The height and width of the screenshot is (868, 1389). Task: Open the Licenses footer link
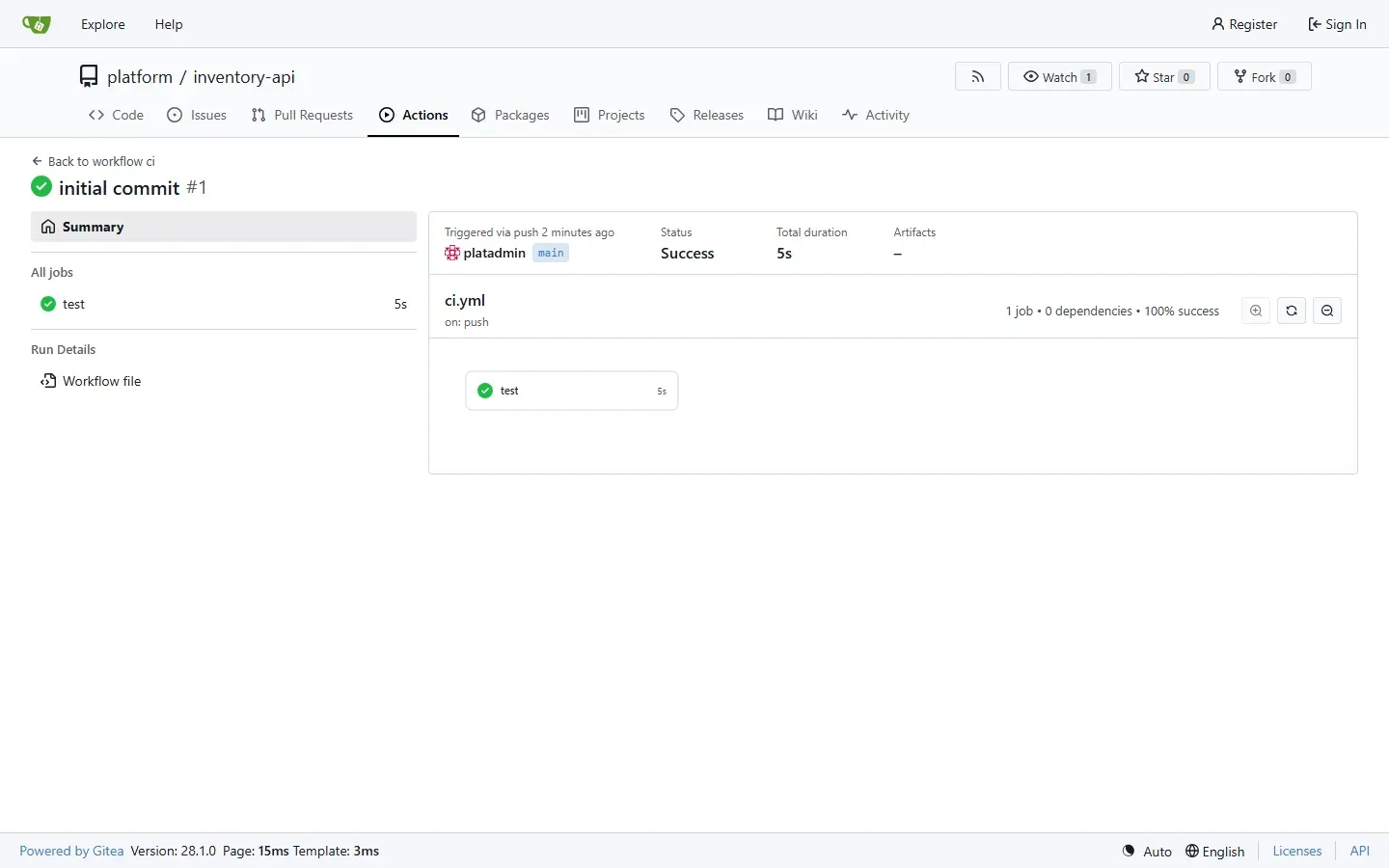1297,851
